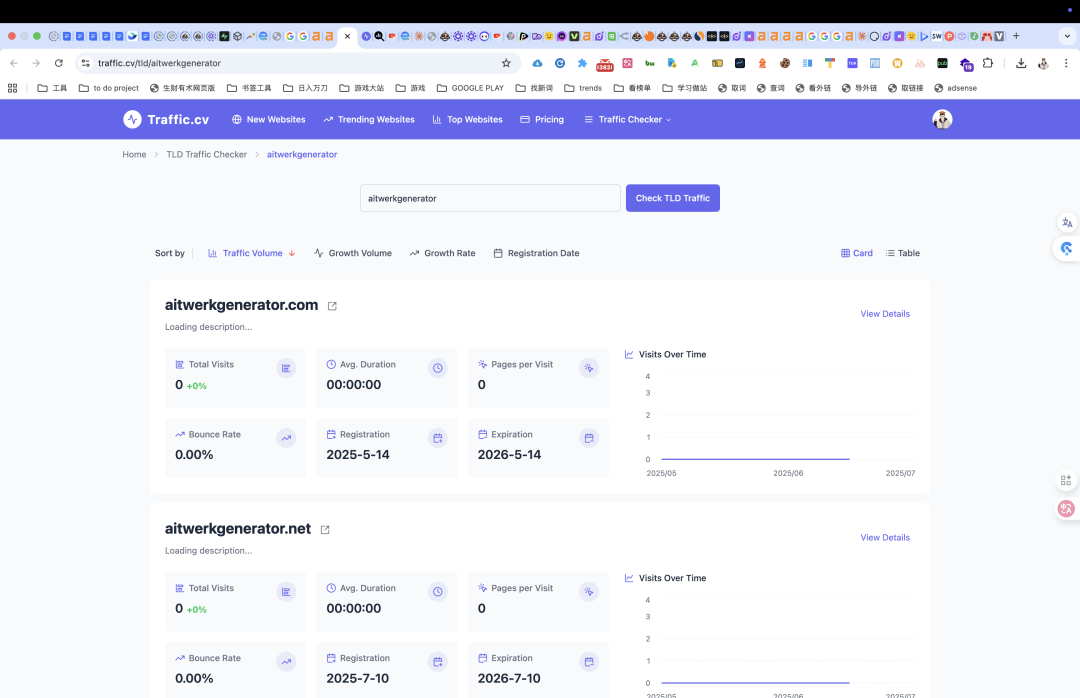The height and width of the screenshot is (698, 1080).
Task: Click the translate floating side button
Action: point(1067,223)
